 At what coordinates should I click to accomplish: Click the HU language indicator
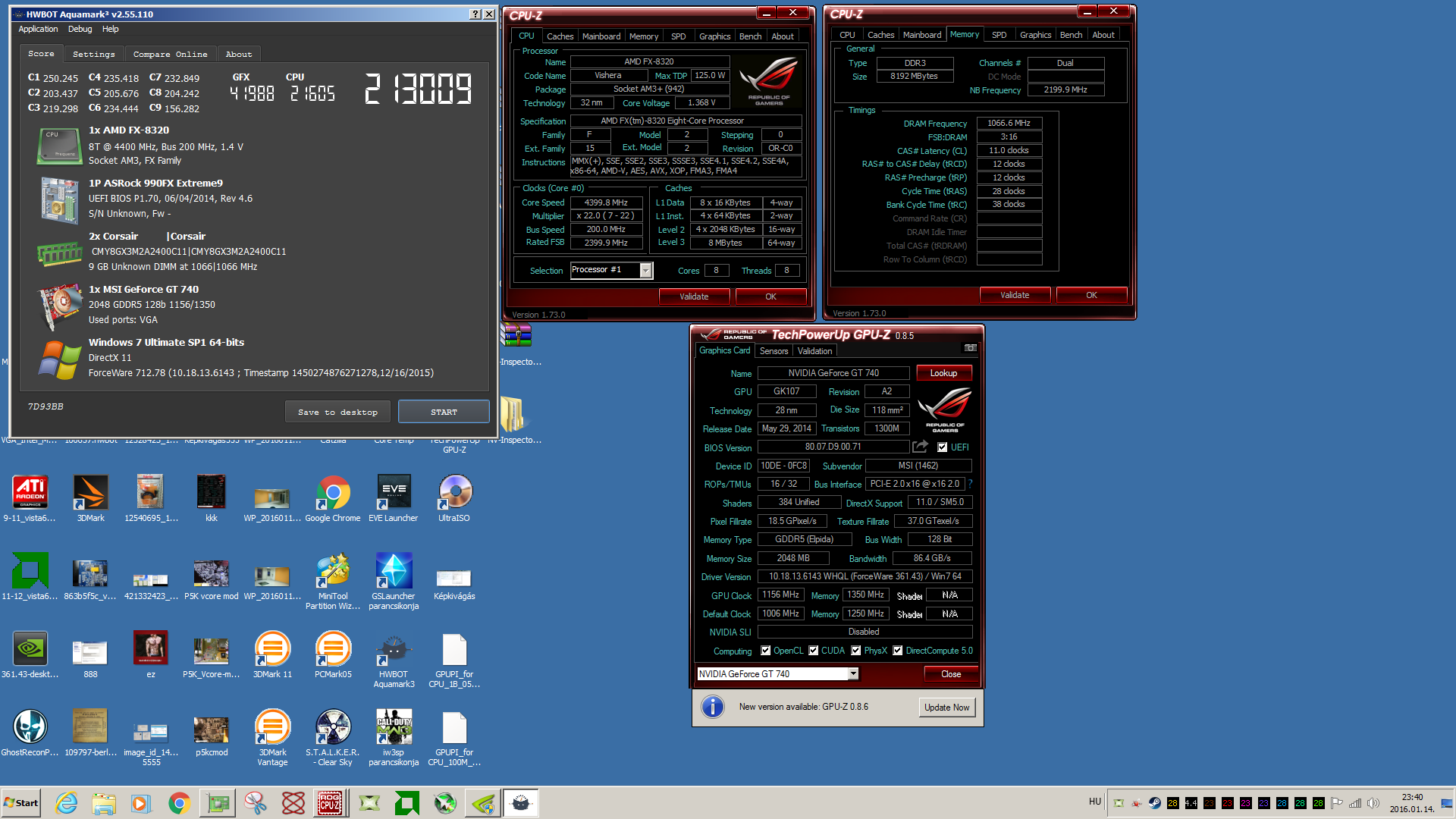pos(1094,802)
